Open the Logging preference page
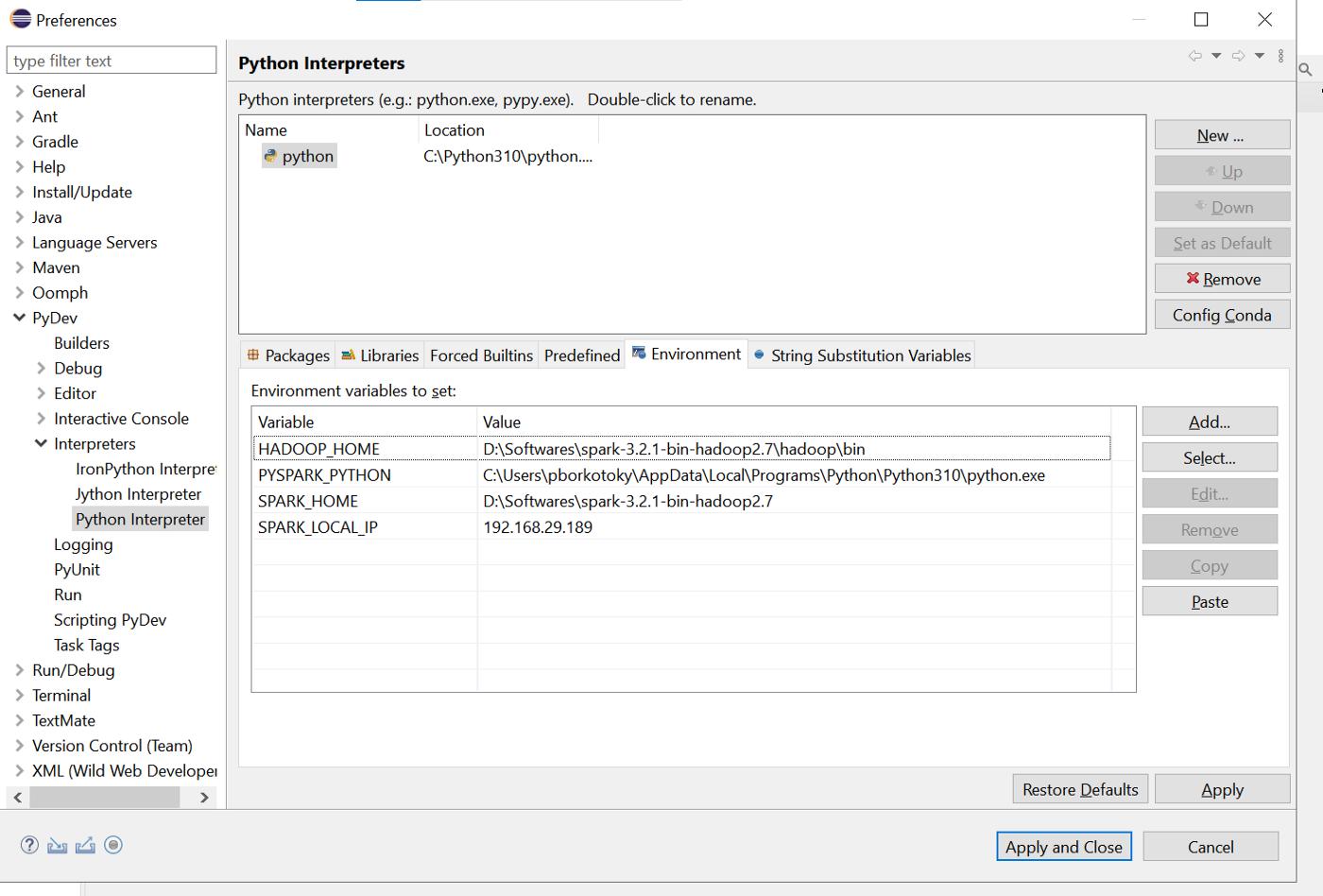Image resolution: width=1323 pixels, height=896 pixels. click(83, 544)
